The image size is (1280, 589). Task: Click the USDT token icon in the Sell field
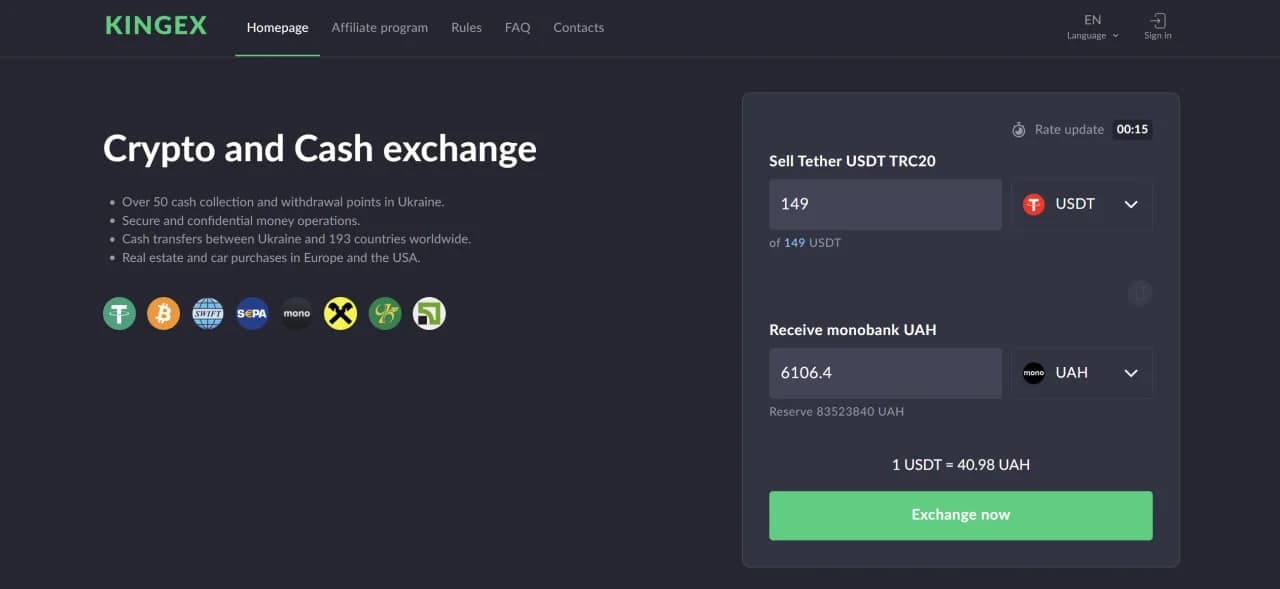(x=1033, y=204)
